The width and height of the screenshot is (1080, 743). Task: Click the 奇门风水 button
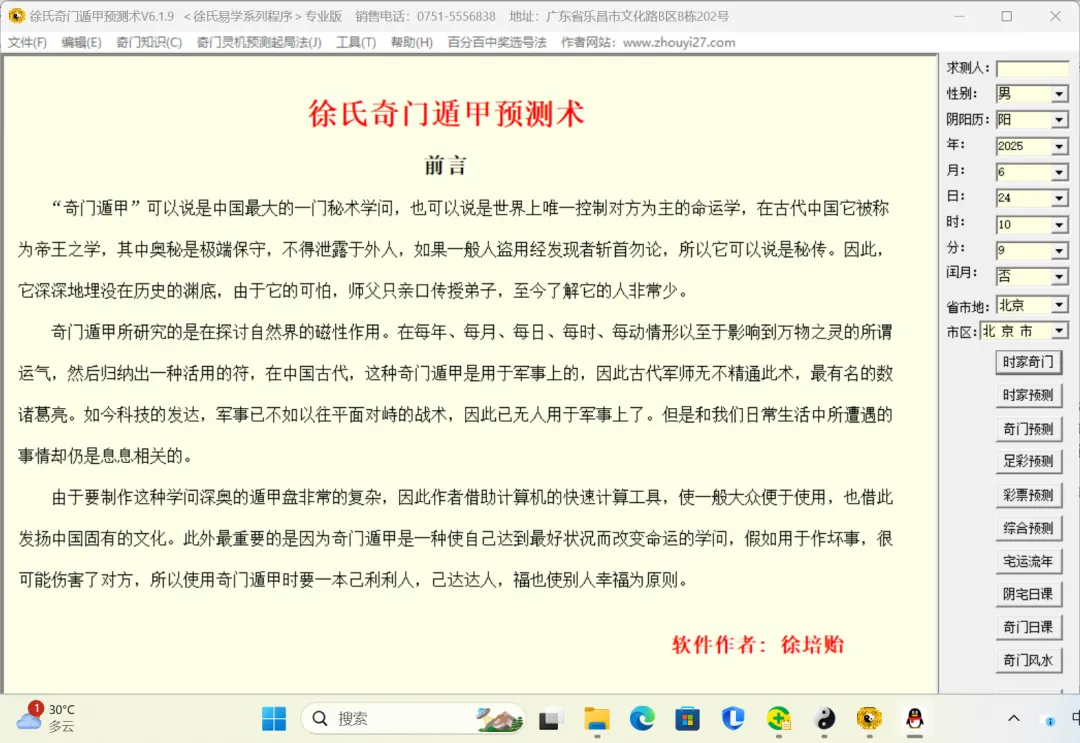(1028, 660)
